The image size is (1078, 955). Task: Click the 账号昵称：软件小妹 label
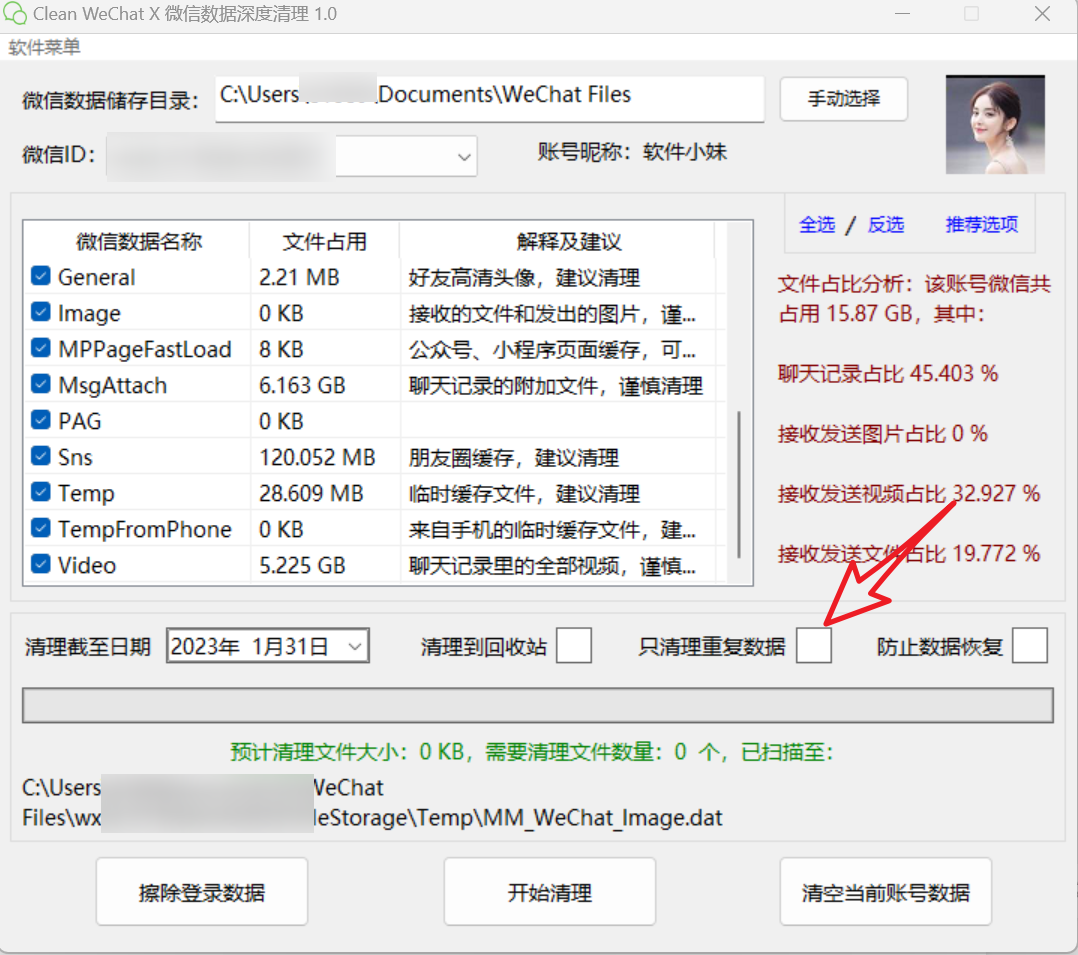point(632,152)
